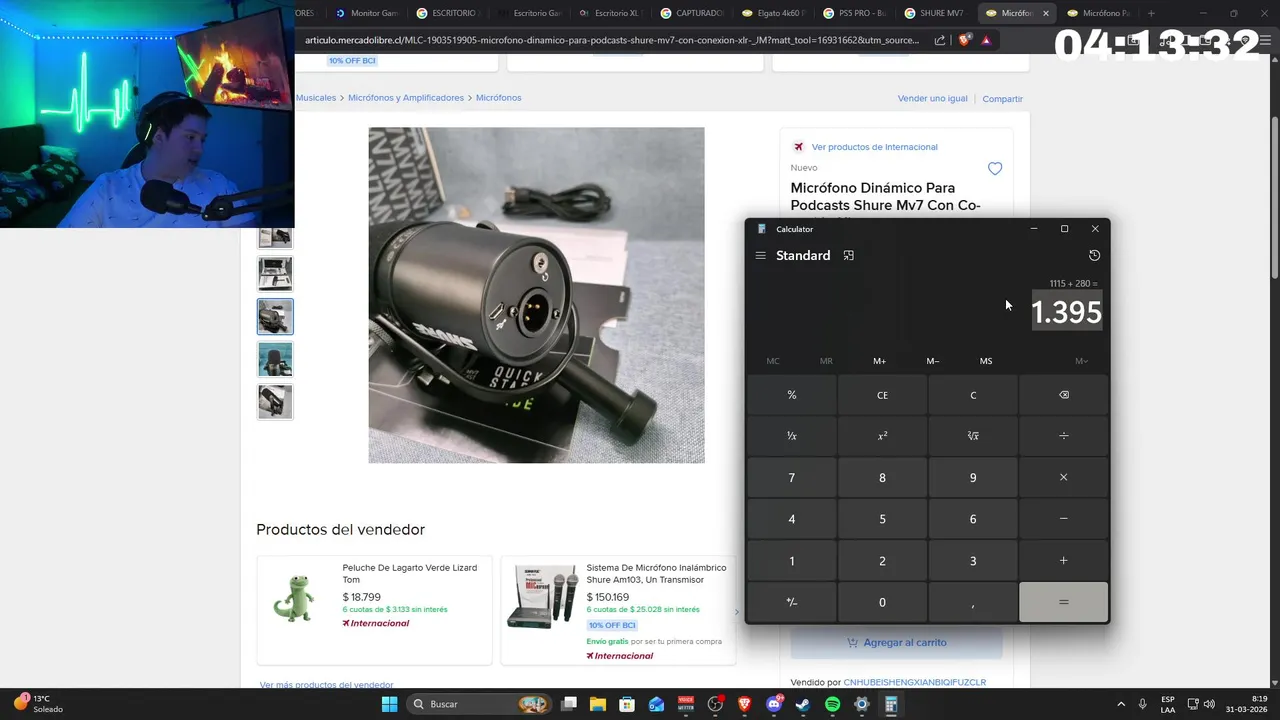The height and width of the screenshot is (720, 1280).
Task: Switch to the Escritorio XL browser tab
Action: pyautogui.click(x=610, y=13)
